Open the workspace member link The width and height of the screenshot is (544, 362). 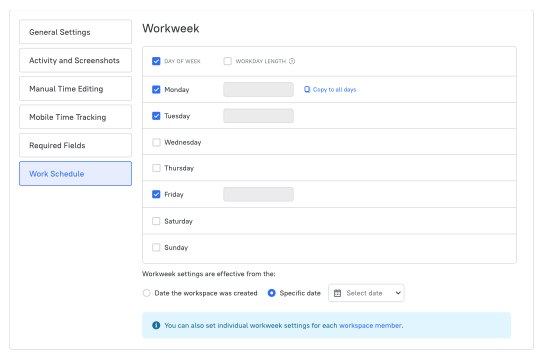(x=370, y=326)
